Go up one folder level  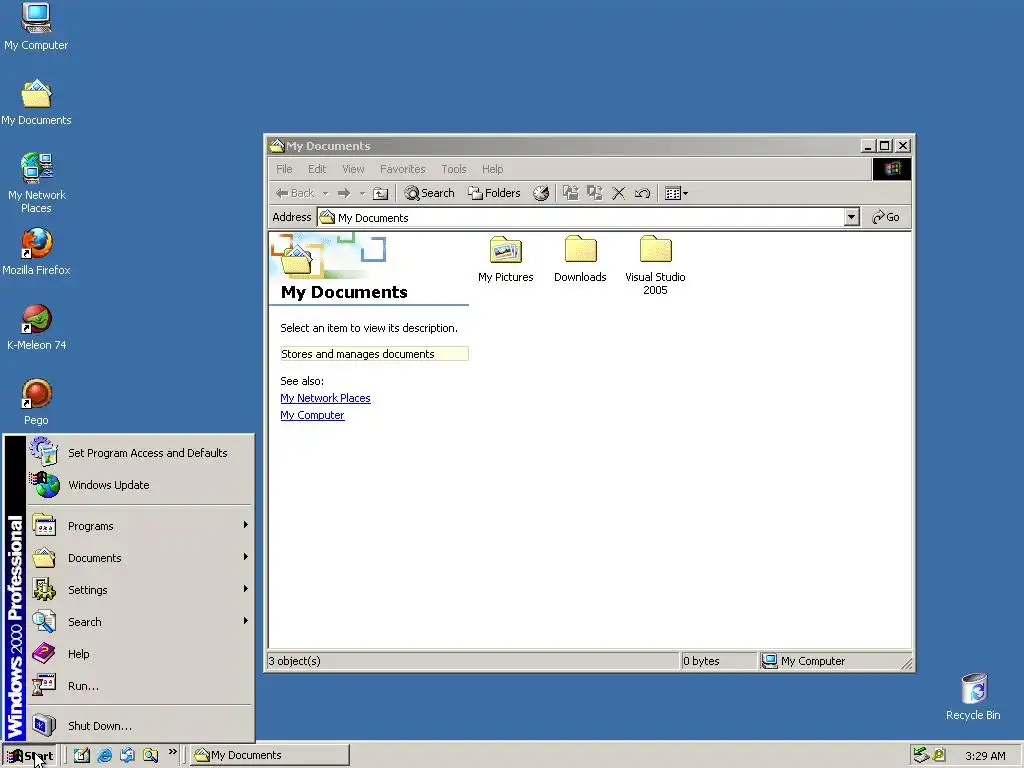click(380, 193)
